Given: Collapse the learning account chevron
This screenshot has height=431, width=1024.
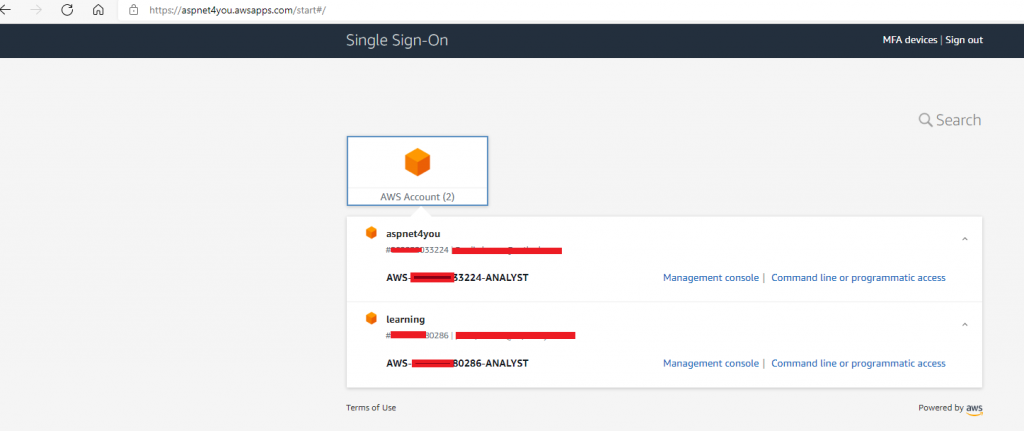Looking at the screenshot, I should (965, 325).
